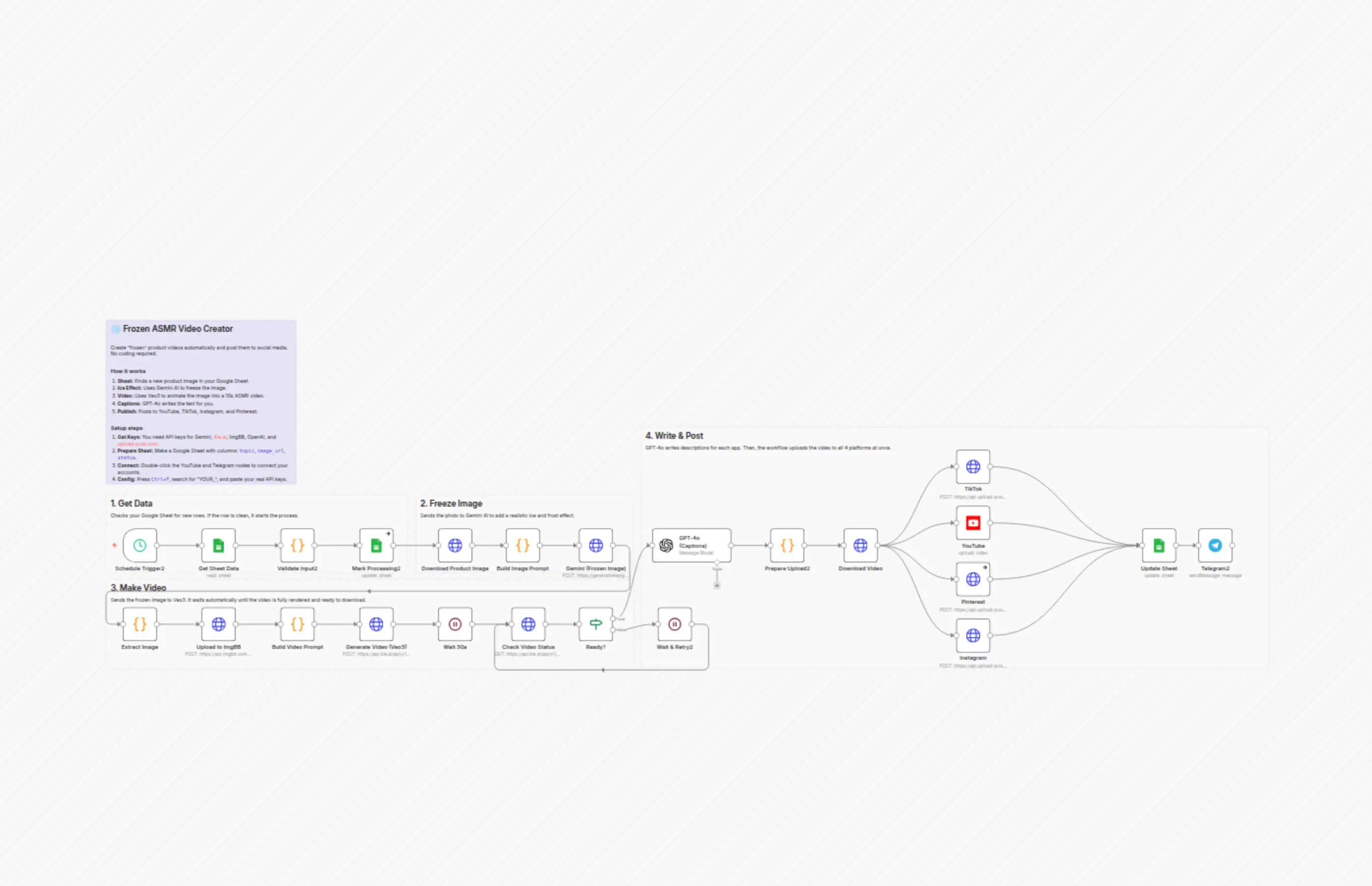Select the Schedule Trigger2 clock node
This screenshot has height=886, width=1372.
coord(140,545)
